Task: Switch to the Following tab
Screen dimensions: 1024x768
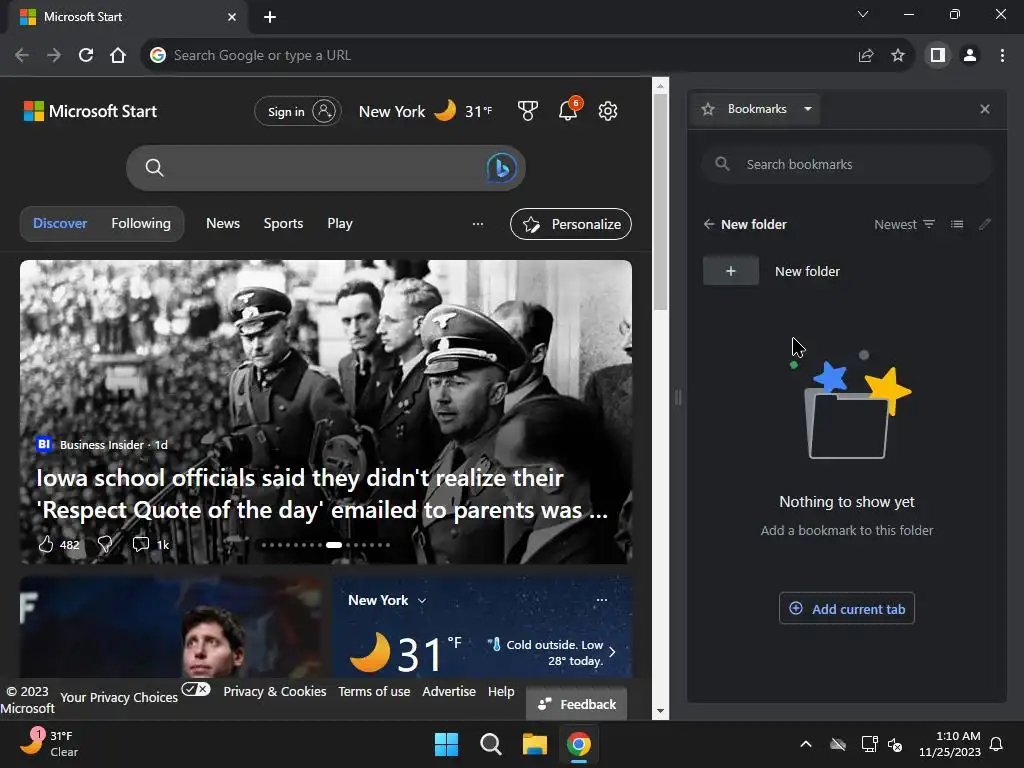Action: pos(141,223)
